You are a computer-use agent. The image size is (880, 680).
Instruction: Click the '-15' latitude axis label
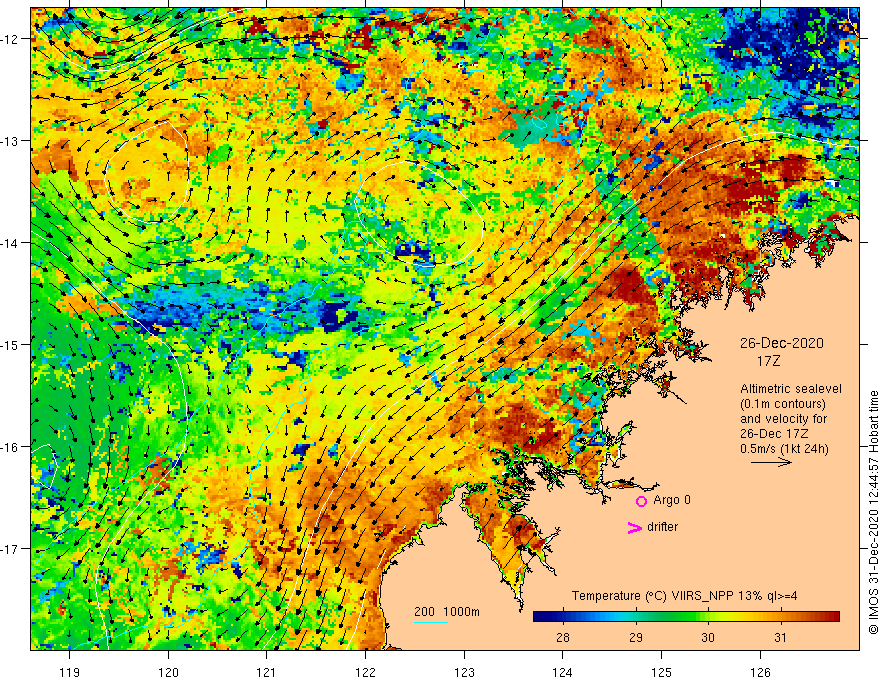tap(11, 344)
